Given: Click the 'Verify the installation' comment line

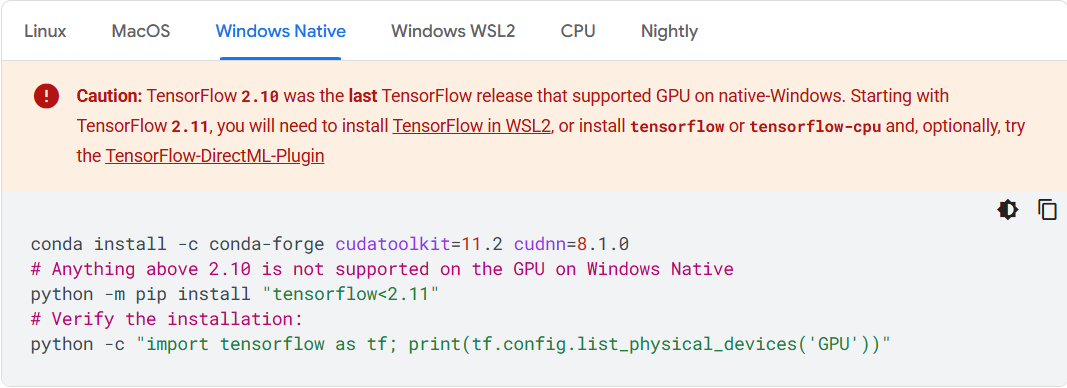Looking at the screenshot, I should coord(167,319).
